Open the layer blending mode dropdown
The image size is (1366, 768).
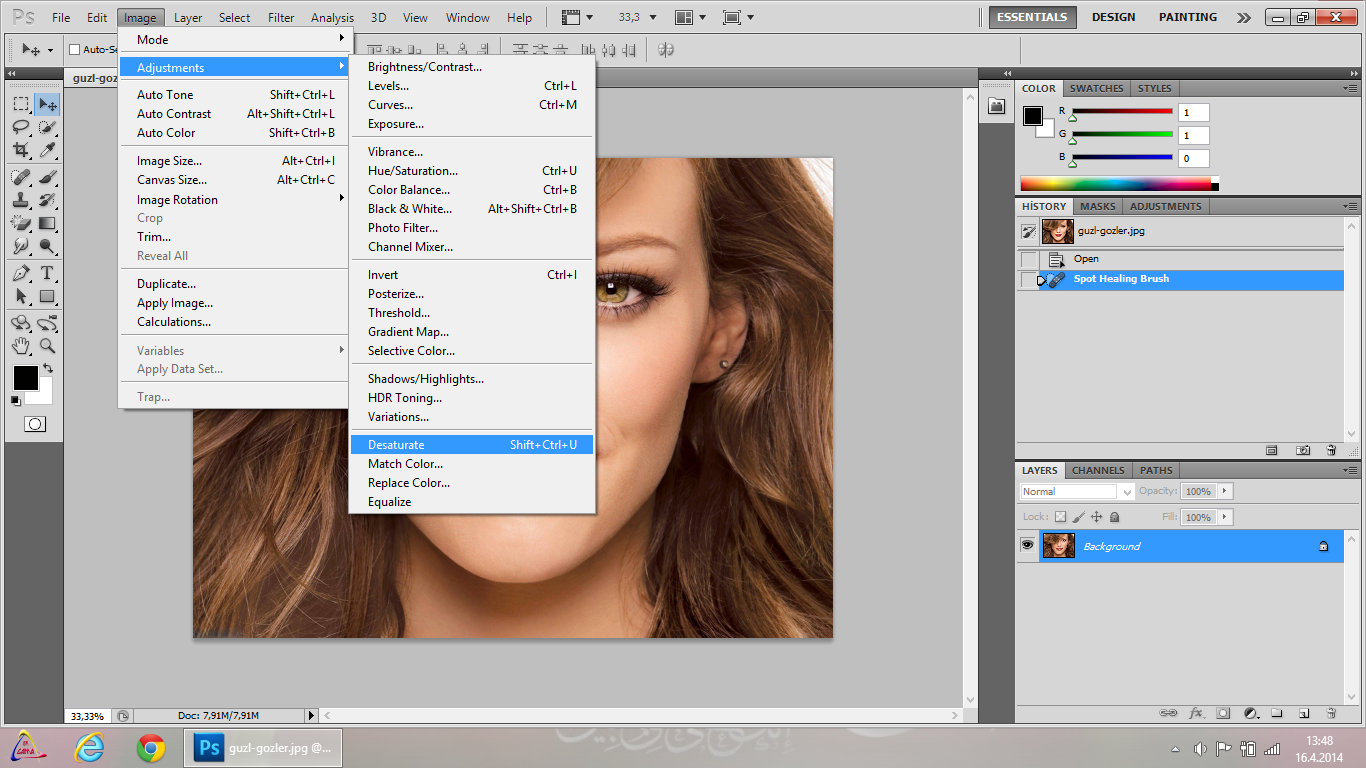1077,491
